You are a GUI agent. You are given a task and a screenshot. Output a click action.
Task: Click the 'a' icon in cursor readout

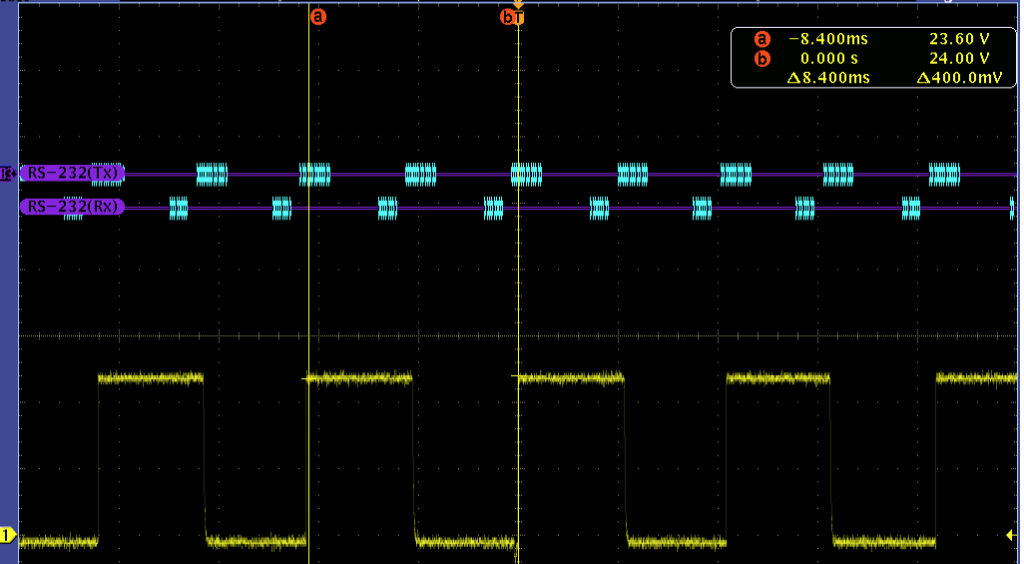click(762, 39)
